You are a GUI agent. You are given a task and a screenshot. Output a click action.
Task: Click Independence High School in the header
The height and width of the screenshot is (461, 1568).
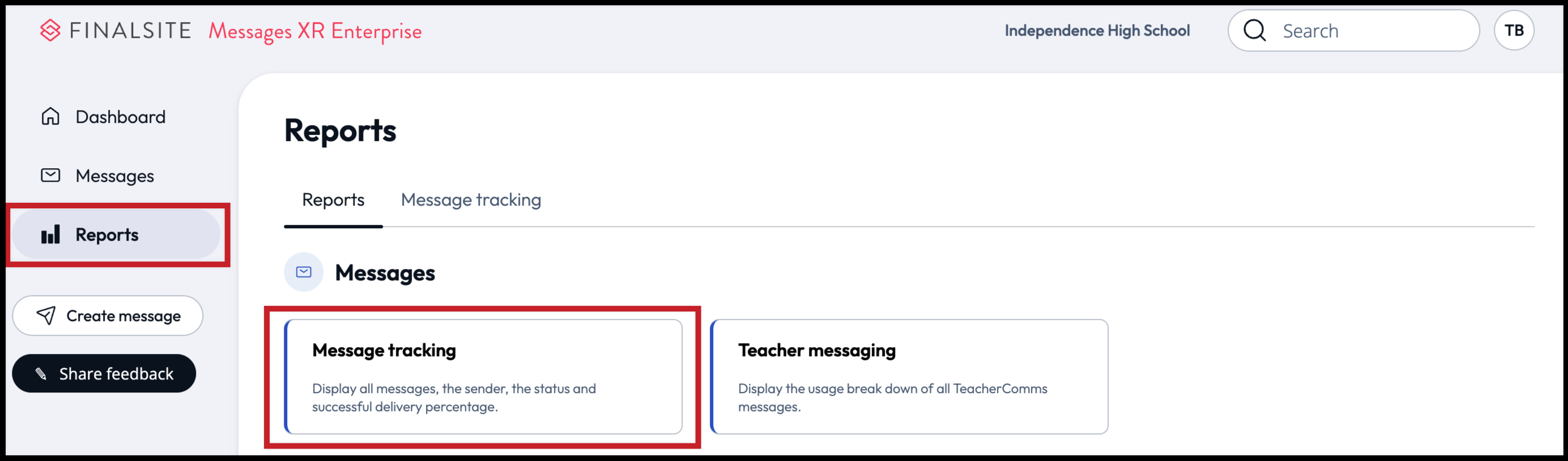pyautogui.click(x=1097, y=30)
